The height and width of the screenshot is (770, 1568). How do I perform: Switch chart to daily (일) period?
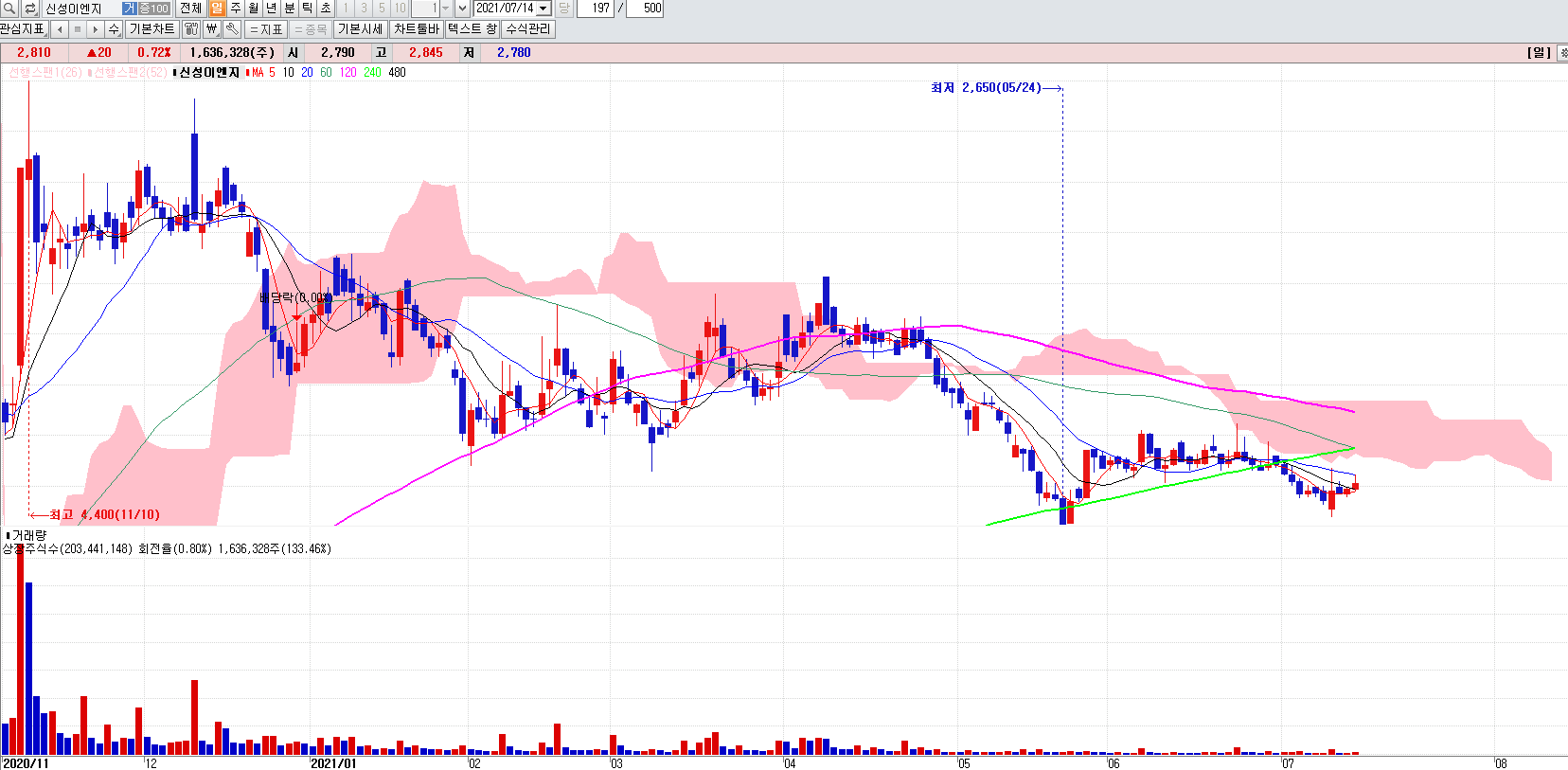(217, 9)
